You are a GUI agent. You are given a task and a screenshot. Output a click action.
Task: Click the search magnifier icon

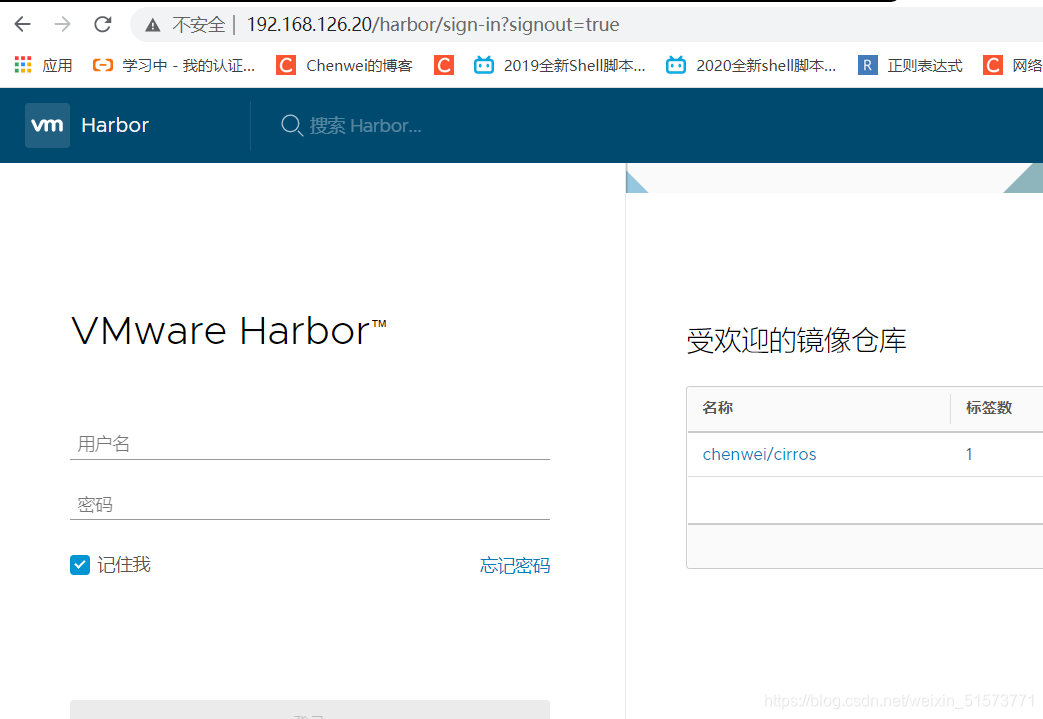pyautogui.click(x=291, y=125)
